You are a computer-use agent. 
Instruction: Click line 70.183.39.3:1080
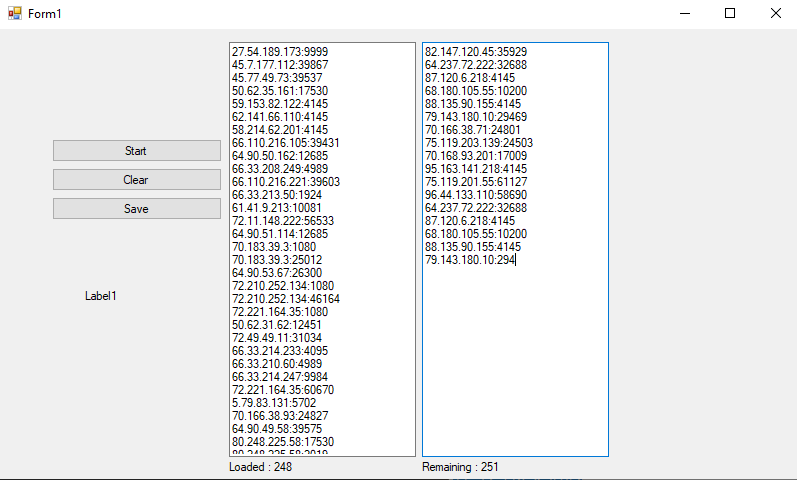pos(274,247)
